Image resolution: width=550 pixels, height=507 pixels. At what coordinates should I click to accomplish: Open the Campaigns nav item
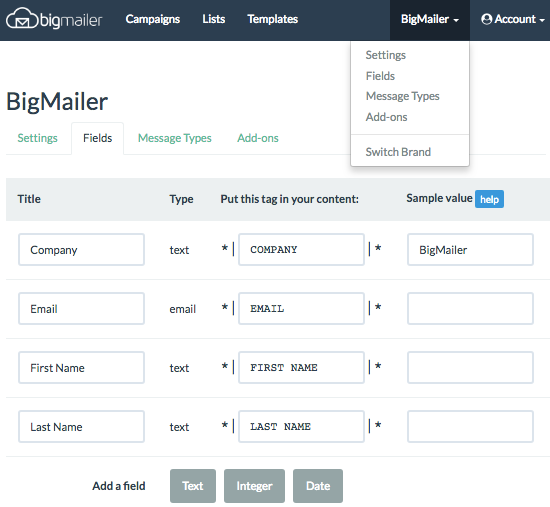point(153,19)
